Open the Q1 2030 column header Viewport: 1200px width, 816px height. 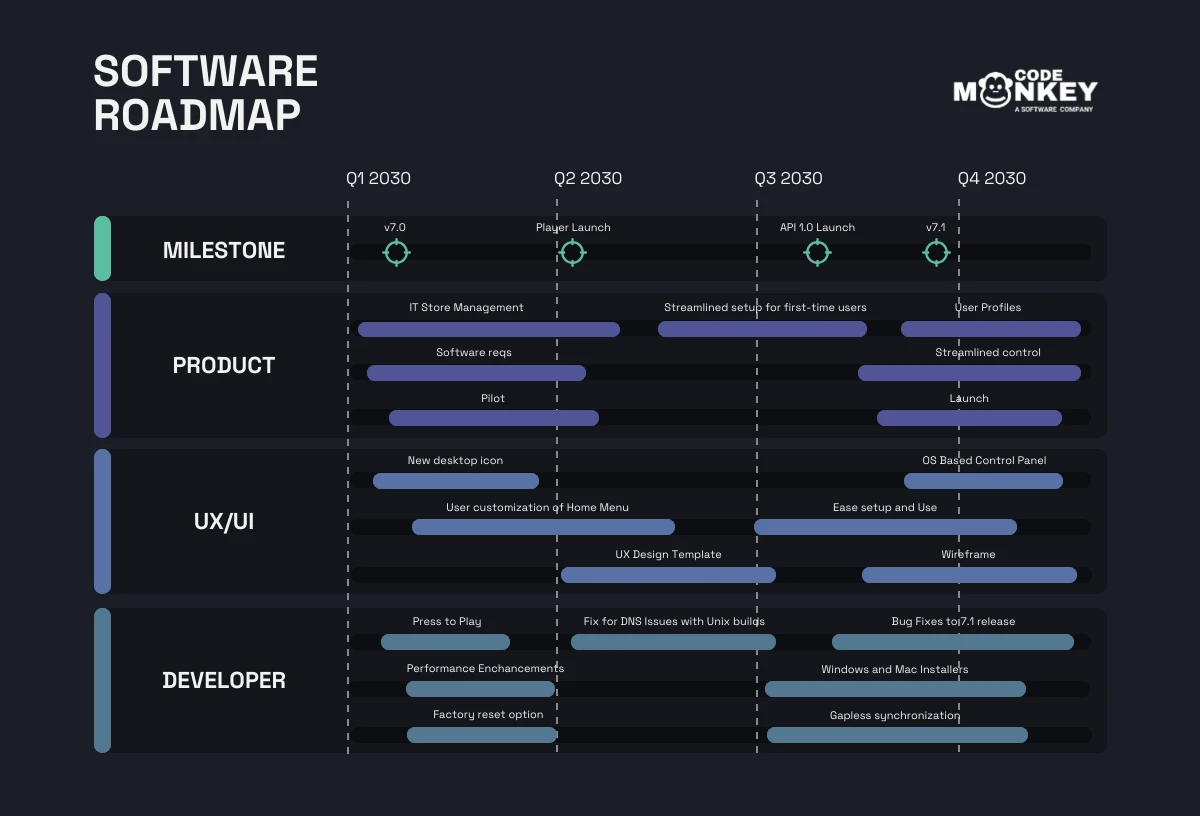click(377, 178)
